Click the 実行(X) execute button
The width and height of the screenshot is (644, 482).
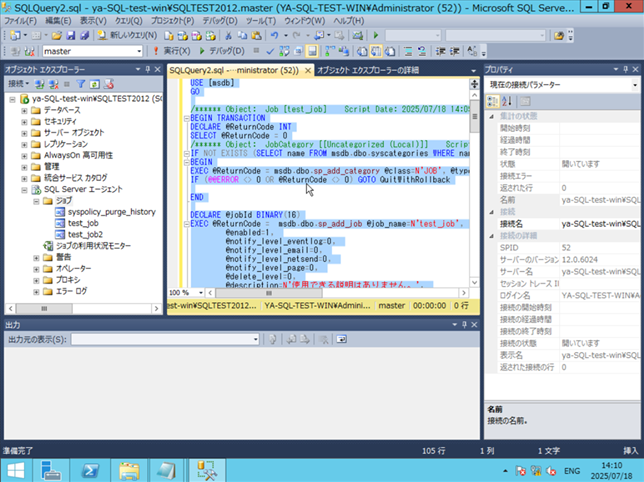click(x=172, y=51)
